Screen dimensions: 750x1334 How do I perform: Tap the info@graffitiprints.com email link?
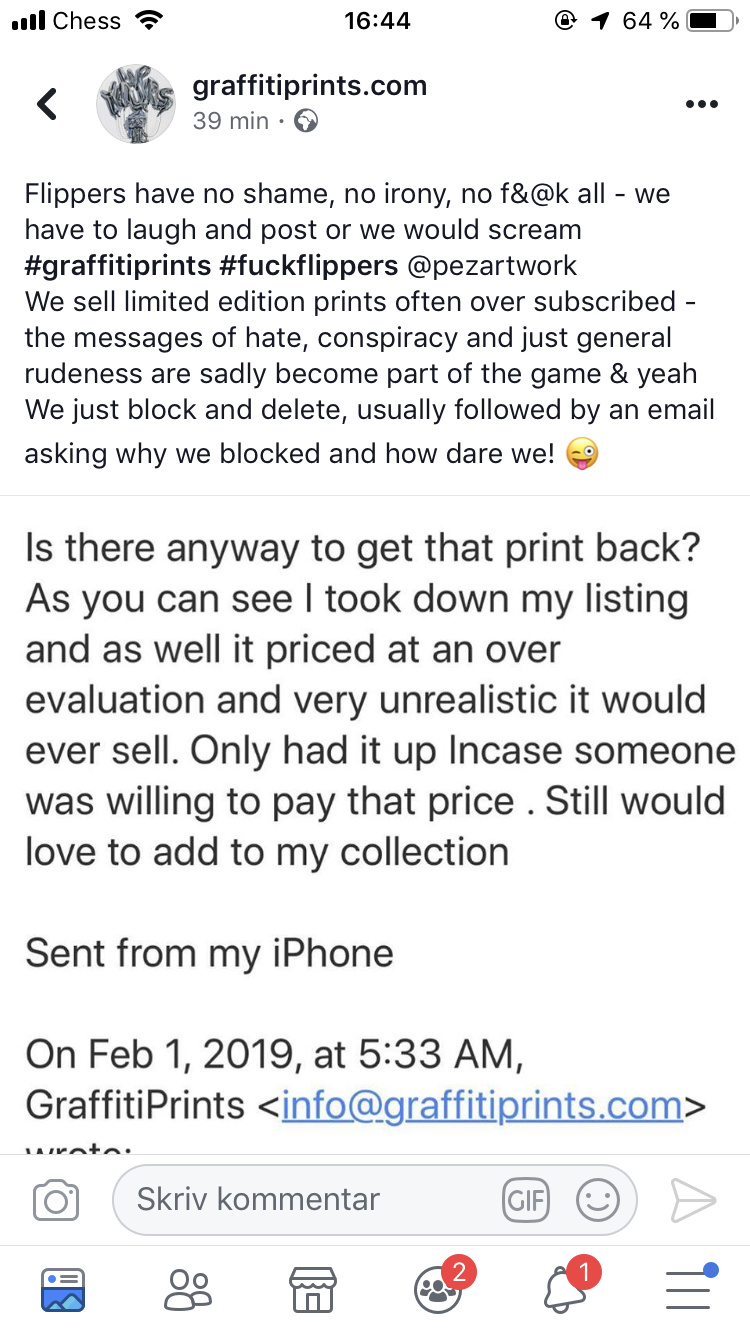[482, 1106]
